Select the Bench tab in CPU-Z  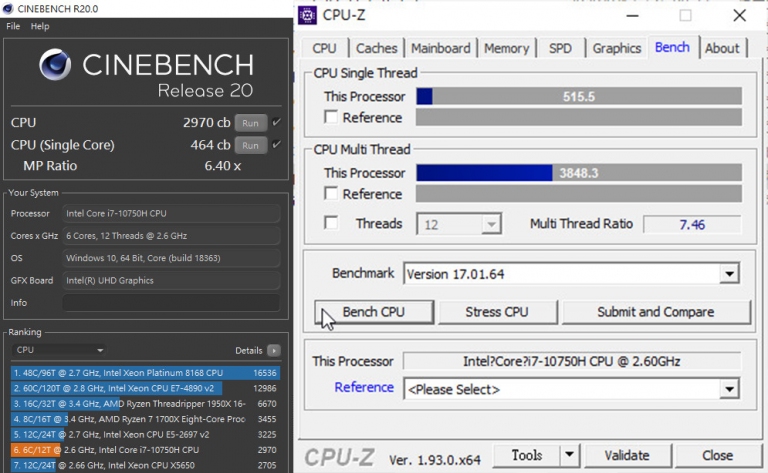[672, 47]
